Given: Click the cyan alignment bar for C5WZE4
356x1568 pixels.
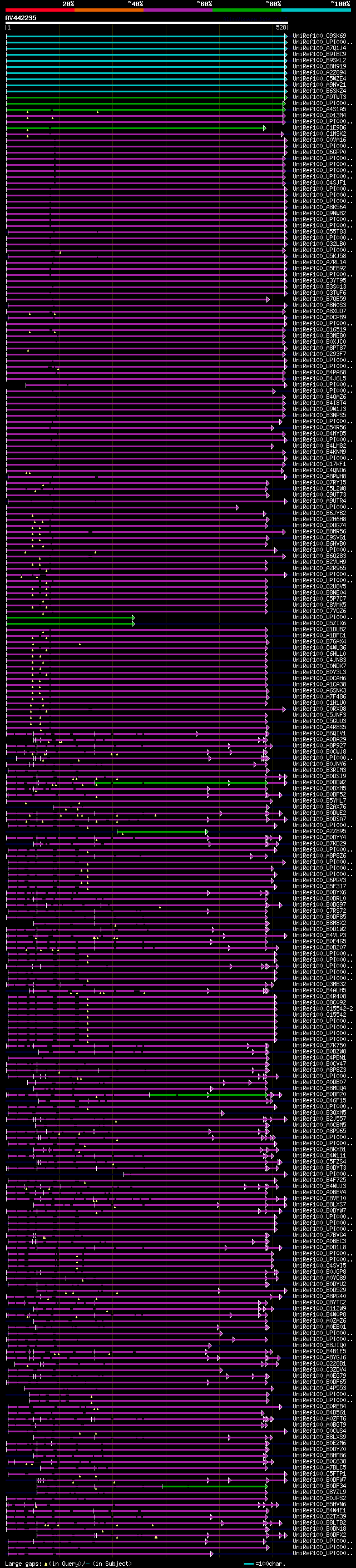Looking at the screenshot, I should (x=147, y=79).
